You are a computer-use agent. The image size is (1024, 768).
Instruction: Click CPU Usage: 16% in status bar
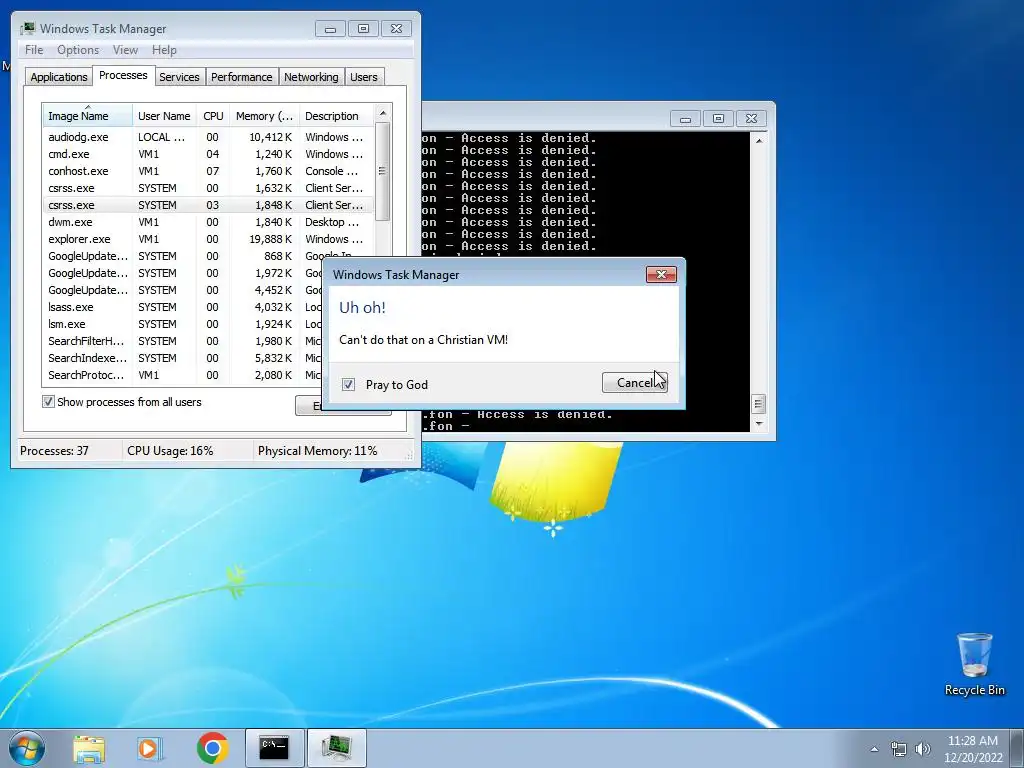170,451
